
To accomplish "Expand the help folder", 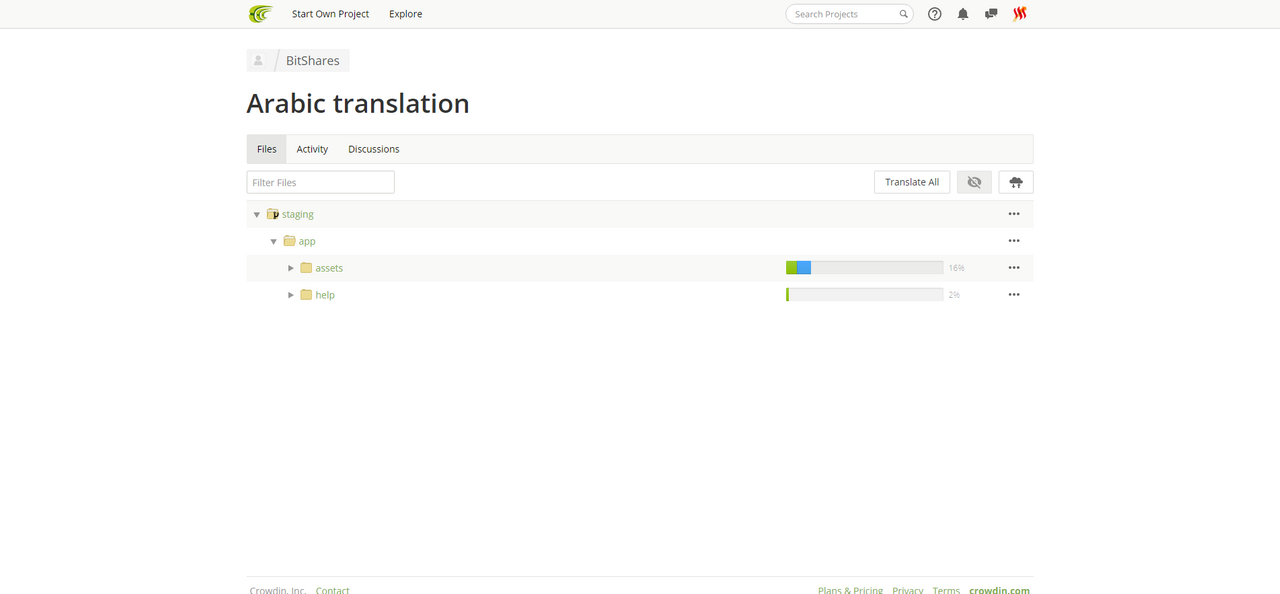I will coord(291,295).
